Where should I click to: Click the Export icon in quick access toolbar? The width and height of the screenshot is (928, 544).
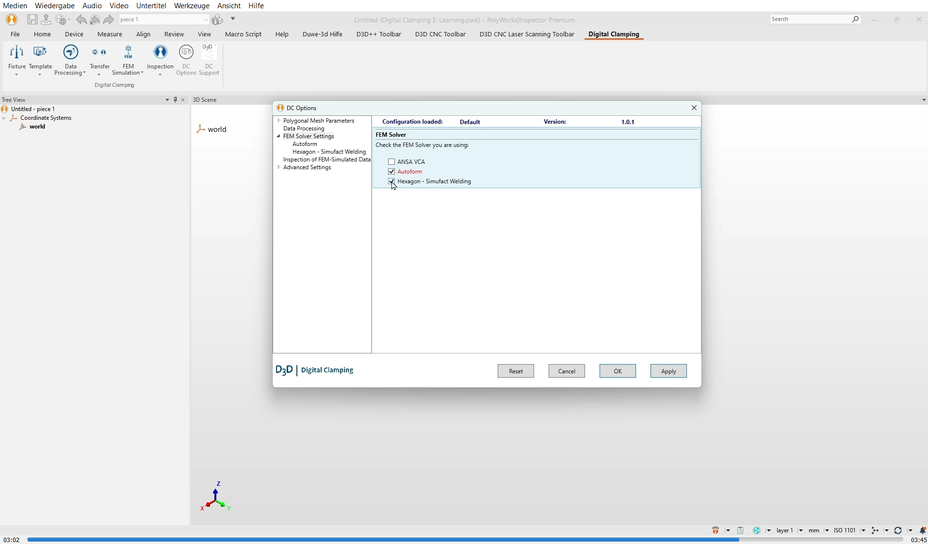pos(46,20)
